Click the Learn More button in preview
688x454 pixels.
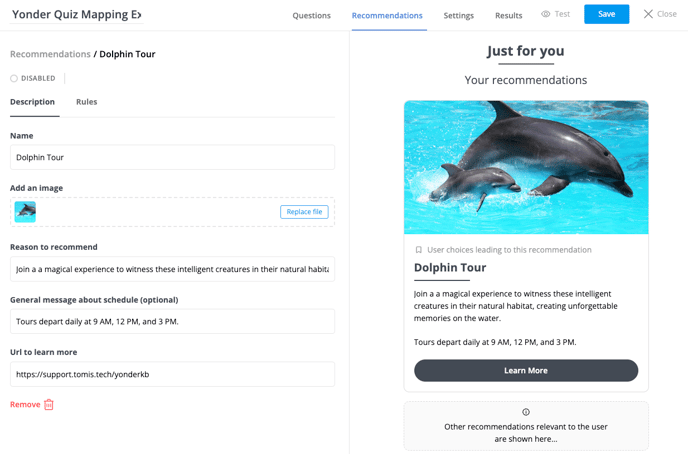tap(526, 371)
